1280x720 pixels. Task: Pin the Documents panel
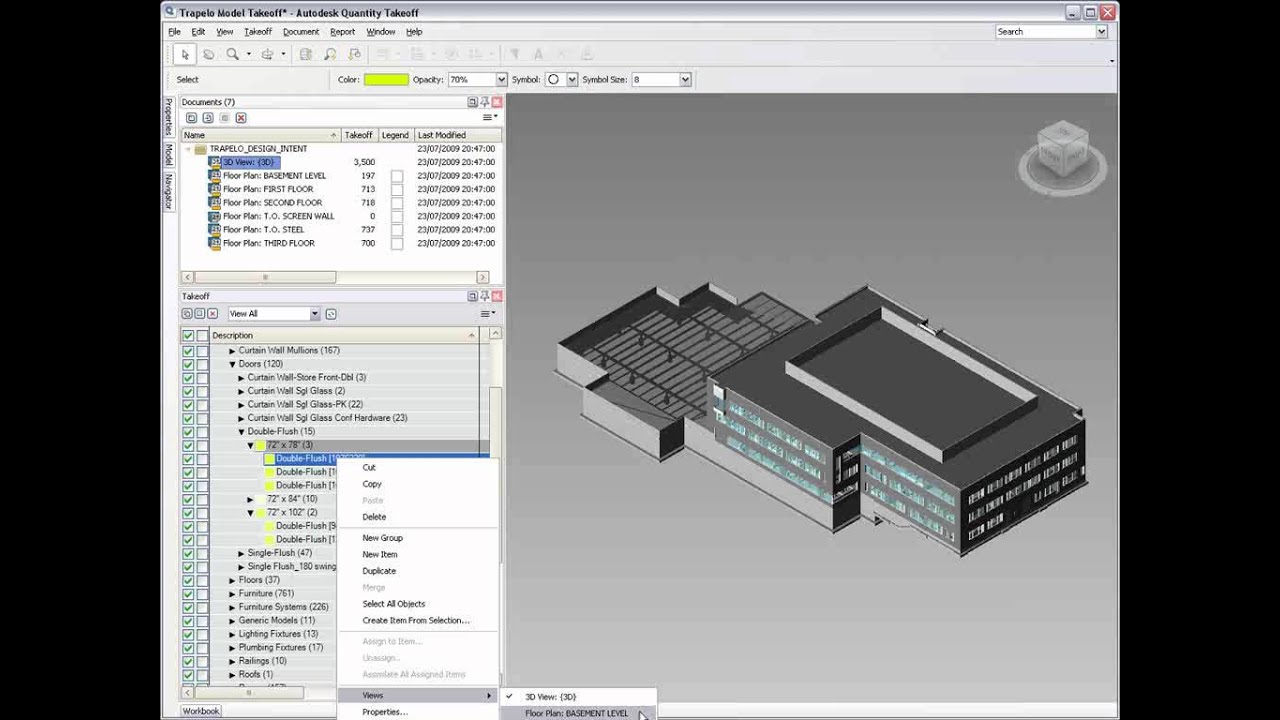point(485,102)
